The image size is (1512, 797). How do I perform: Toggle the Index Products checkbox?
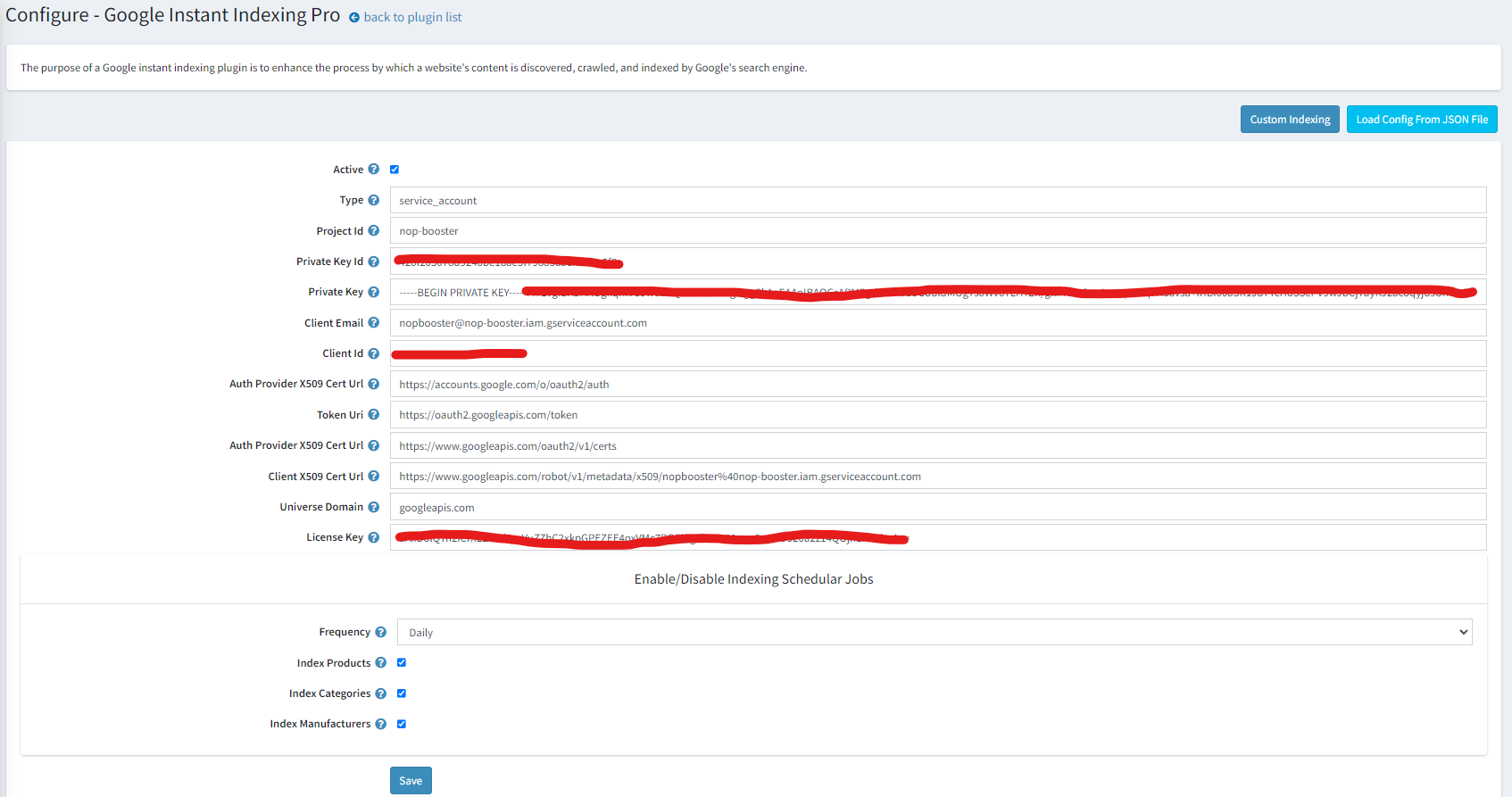(x=402, y=662)
